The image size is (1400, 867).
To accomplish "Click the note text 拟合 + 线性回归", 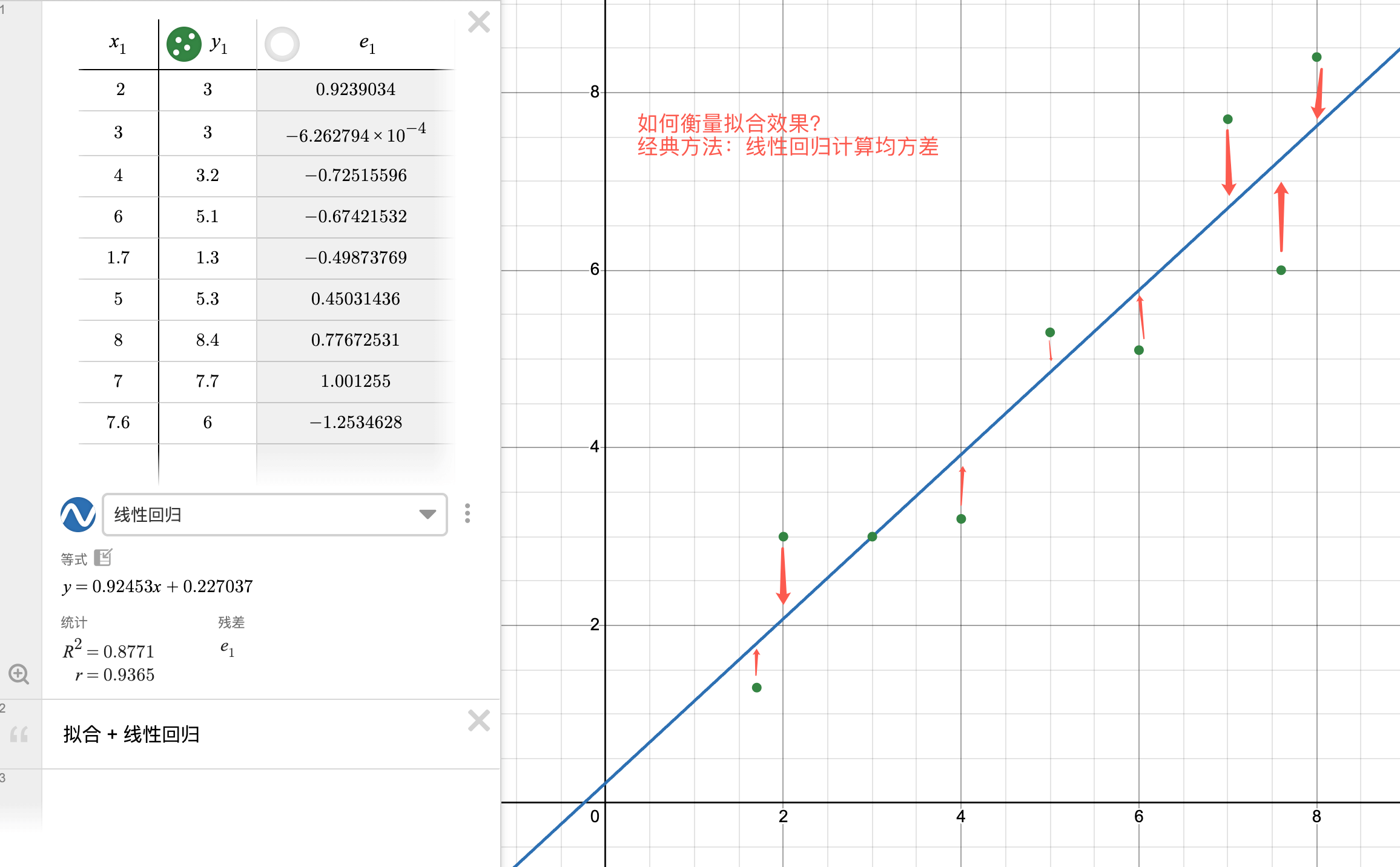I will tap(131, 734).
